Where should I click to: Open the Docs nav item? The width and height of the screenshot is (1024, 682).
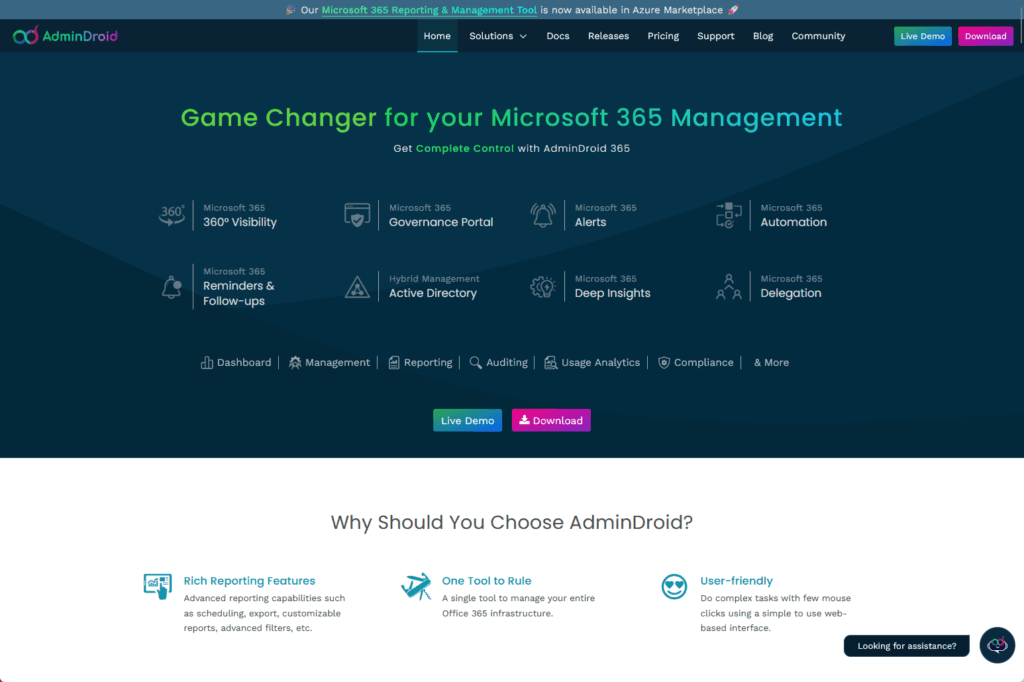(558, 36)
